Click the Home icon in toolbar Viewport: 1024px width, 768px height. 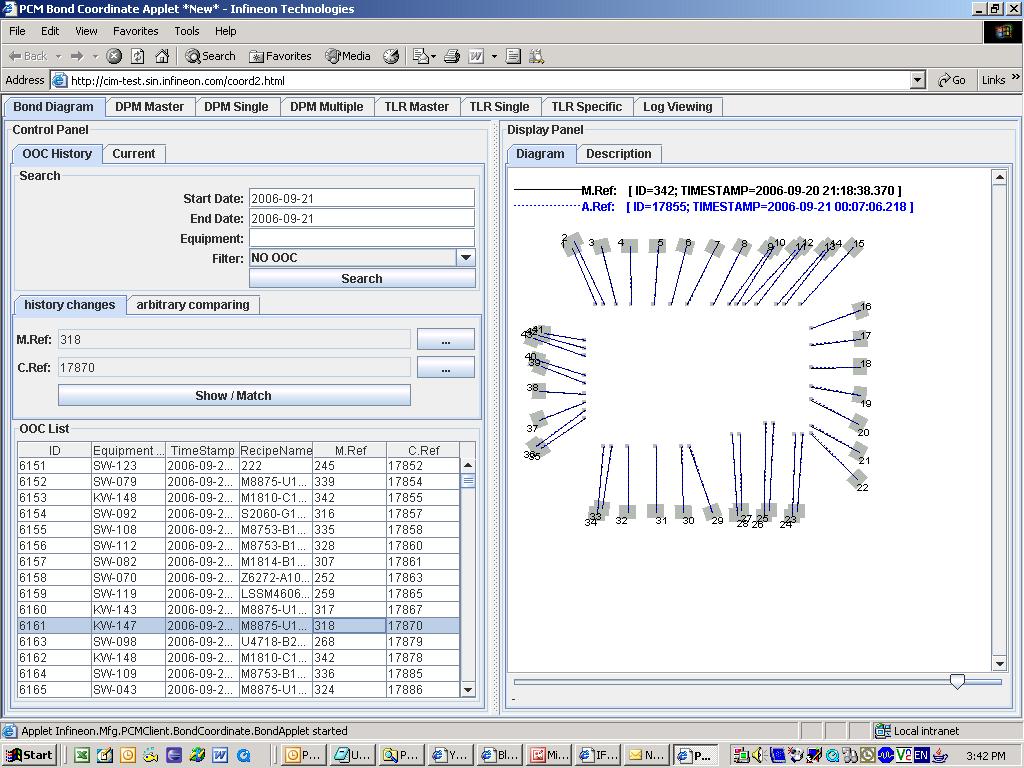162,56
